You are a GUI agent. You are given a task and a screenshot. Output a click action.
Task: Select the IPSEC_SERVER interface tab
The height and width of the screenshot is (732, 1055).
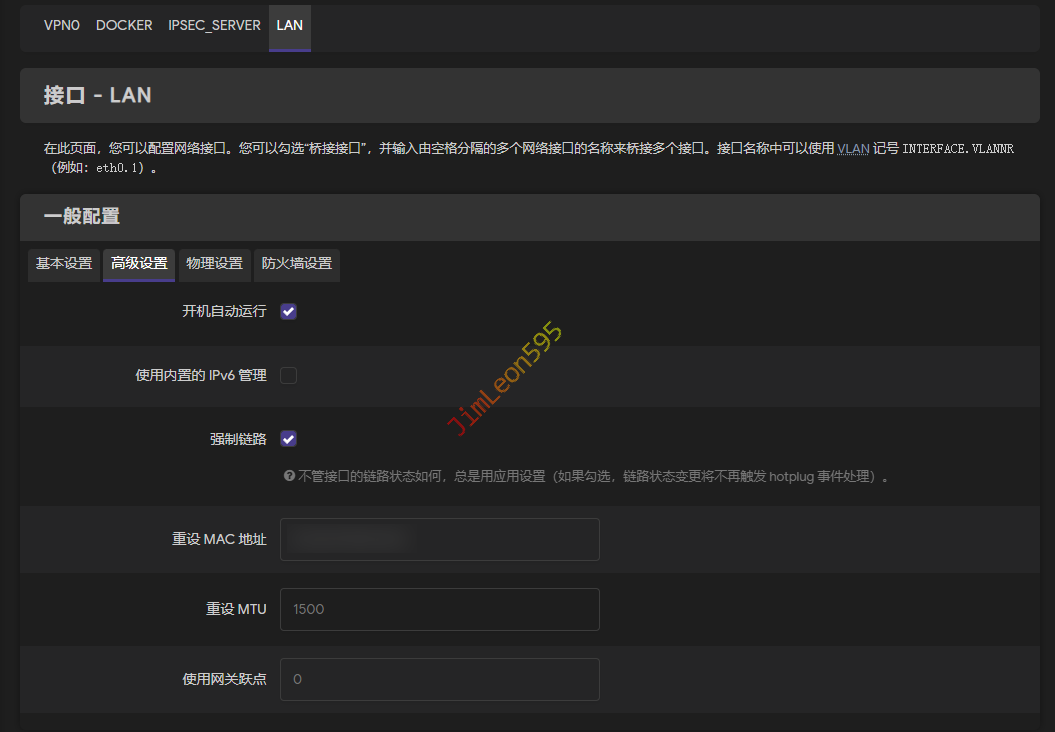(x=214, y=25)
